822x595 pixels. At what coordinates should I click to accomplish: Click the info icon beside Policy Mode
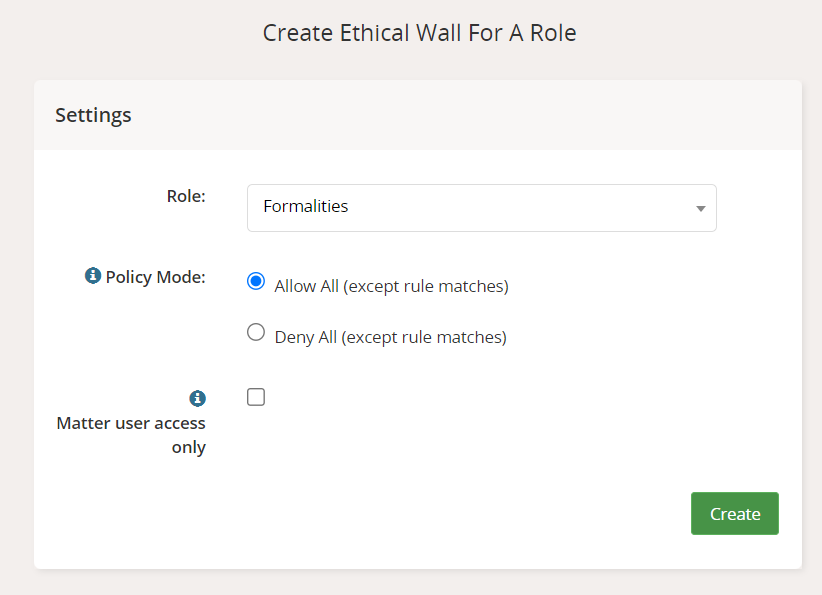tap(93, 276)
